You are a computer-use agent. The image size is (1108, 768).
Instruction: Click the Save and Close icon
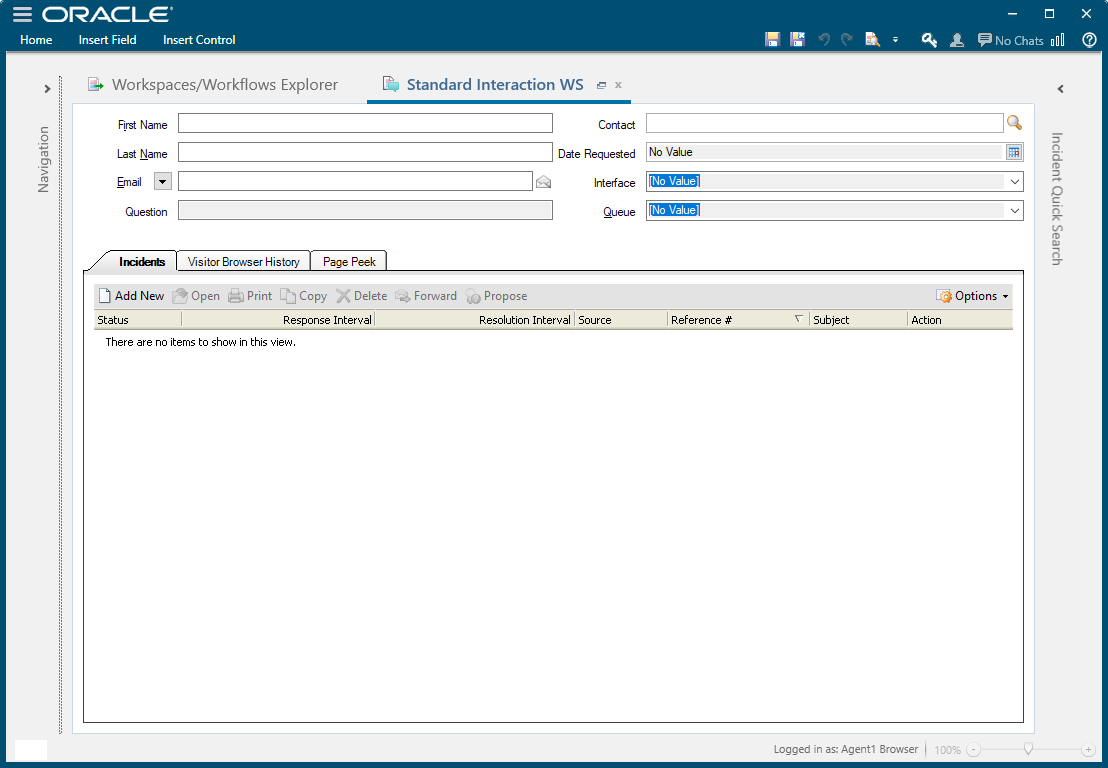798,40
